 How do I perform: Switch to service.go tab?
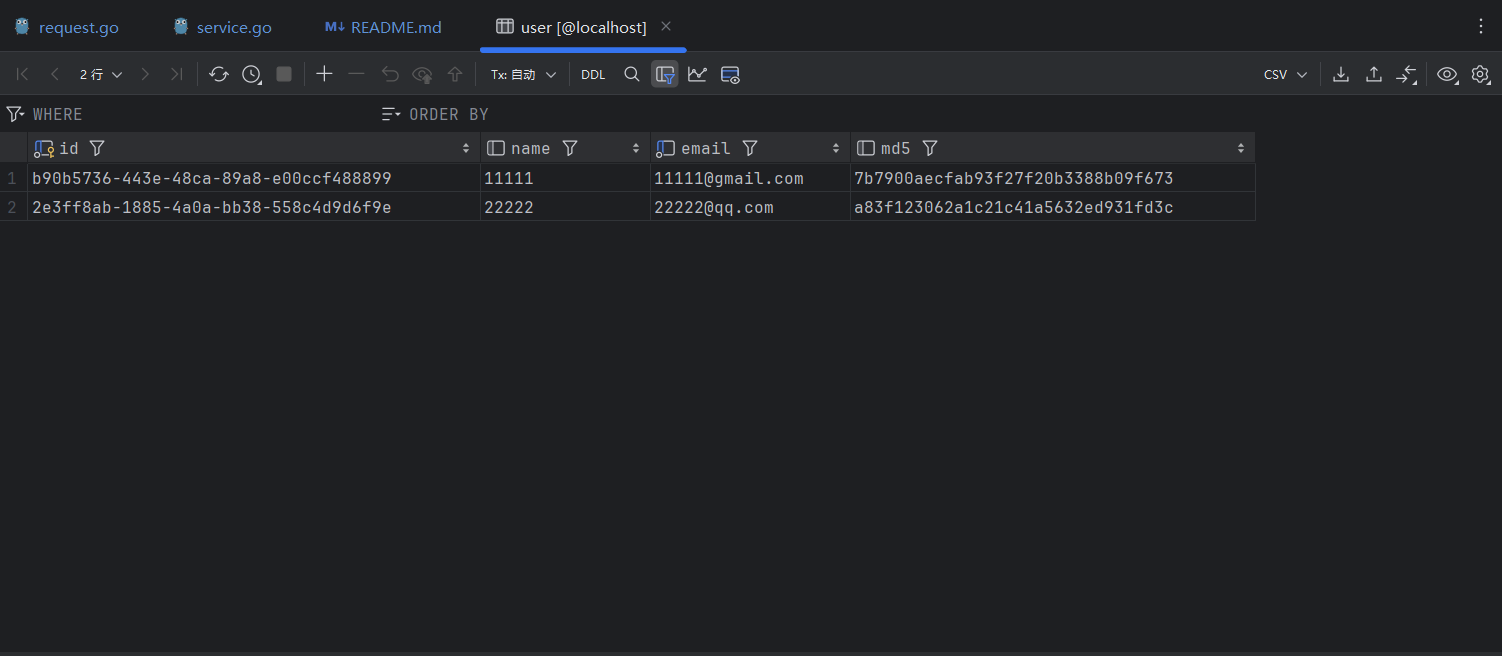222,27
